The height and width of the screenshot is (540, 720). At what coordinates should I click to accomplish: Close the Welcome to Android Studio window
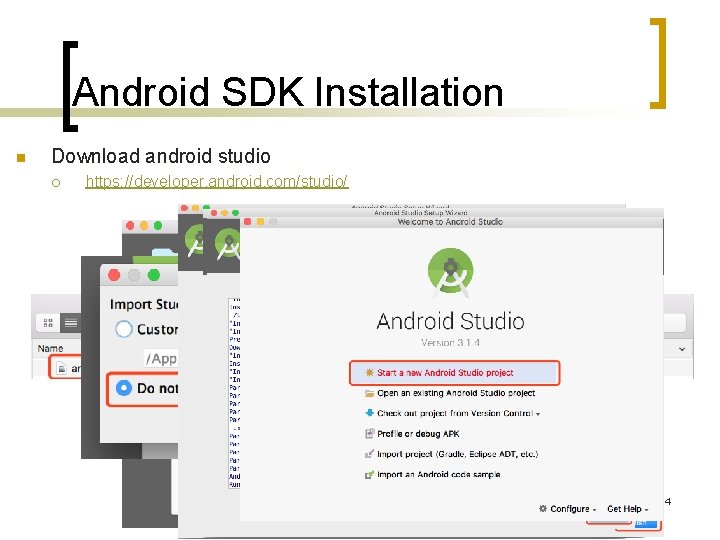point(248,222)
